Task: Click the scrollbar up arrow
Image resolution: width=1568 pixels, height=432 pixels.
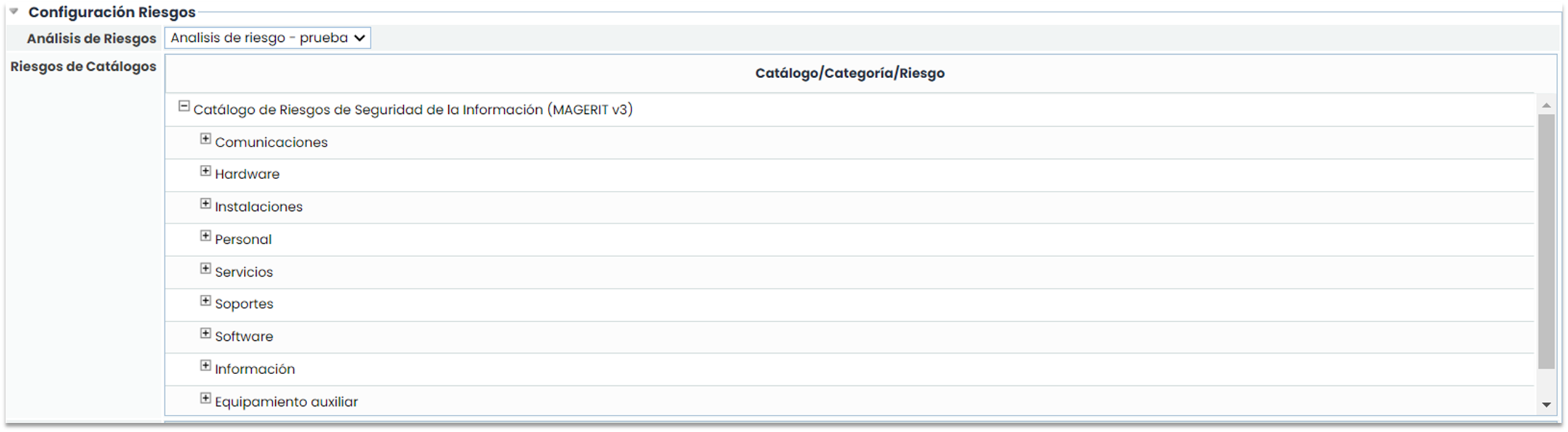Action: 1546,106
